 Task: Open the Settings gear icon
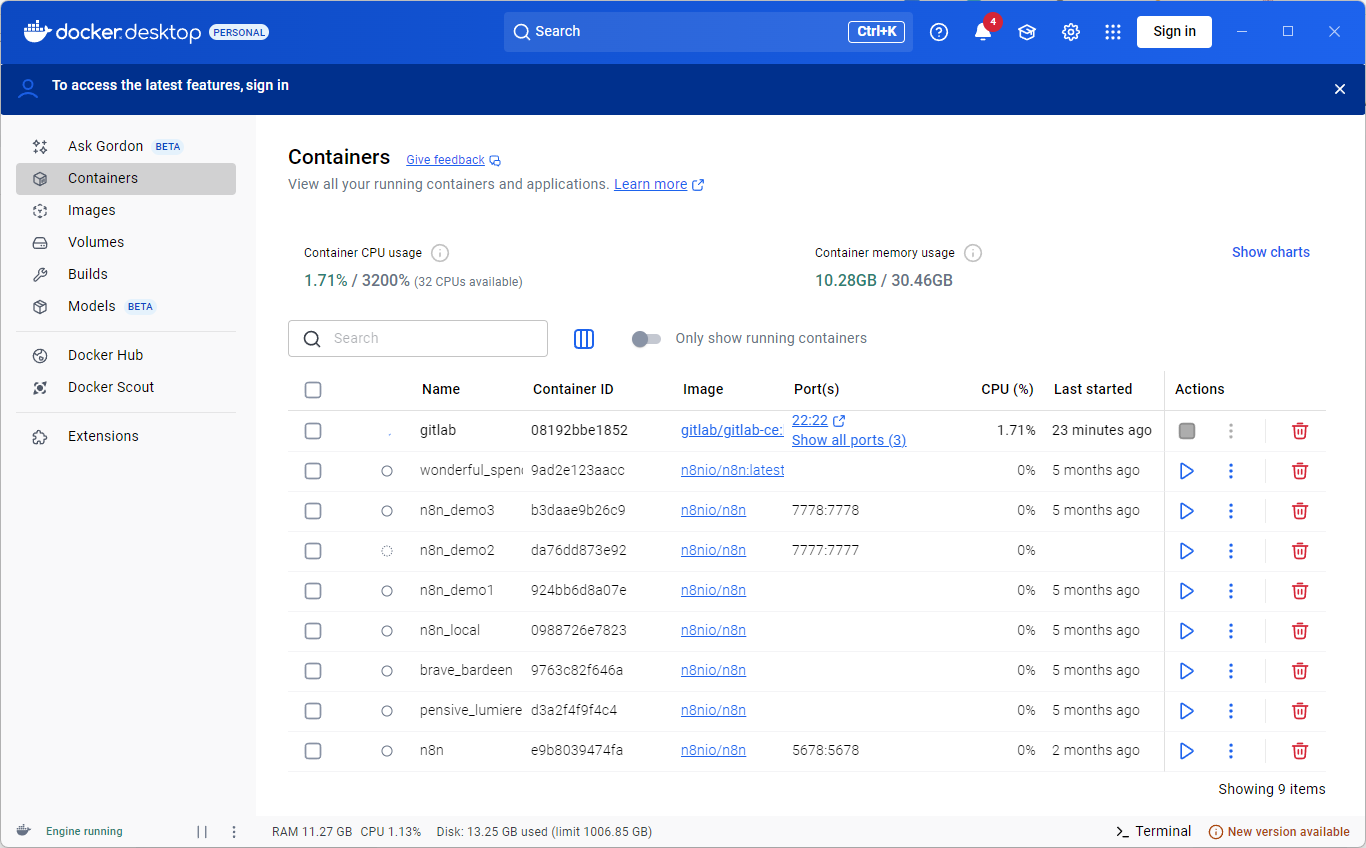click(x=1071, y=32)
